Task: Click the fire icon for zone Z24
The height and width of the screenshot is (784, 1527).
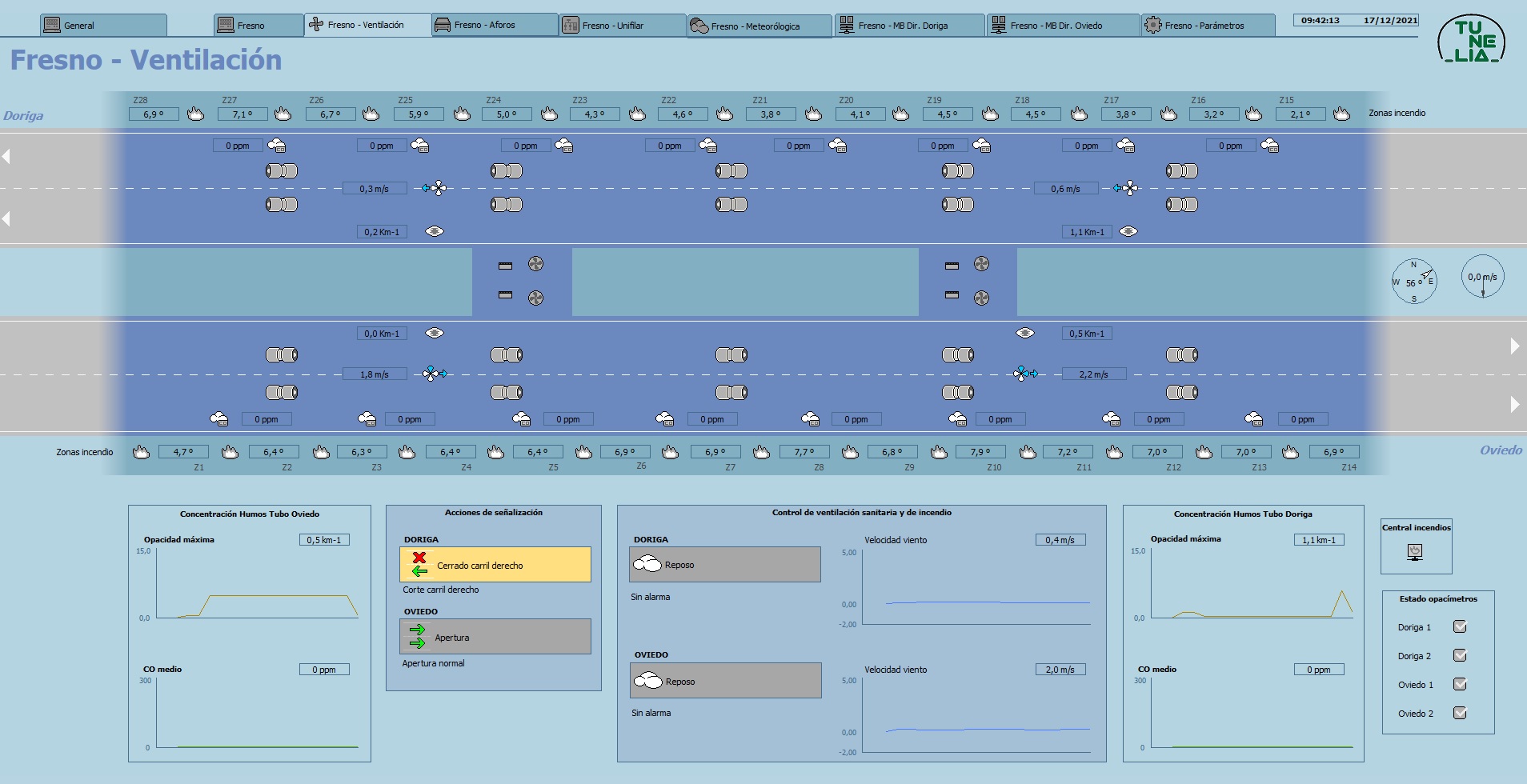Action: 549,114
